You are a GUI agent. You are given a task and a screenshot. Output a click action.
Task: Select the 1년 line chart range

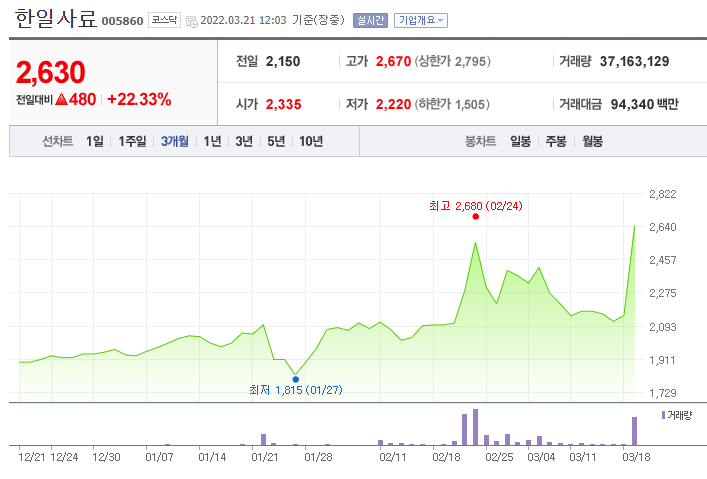[212, 141]
